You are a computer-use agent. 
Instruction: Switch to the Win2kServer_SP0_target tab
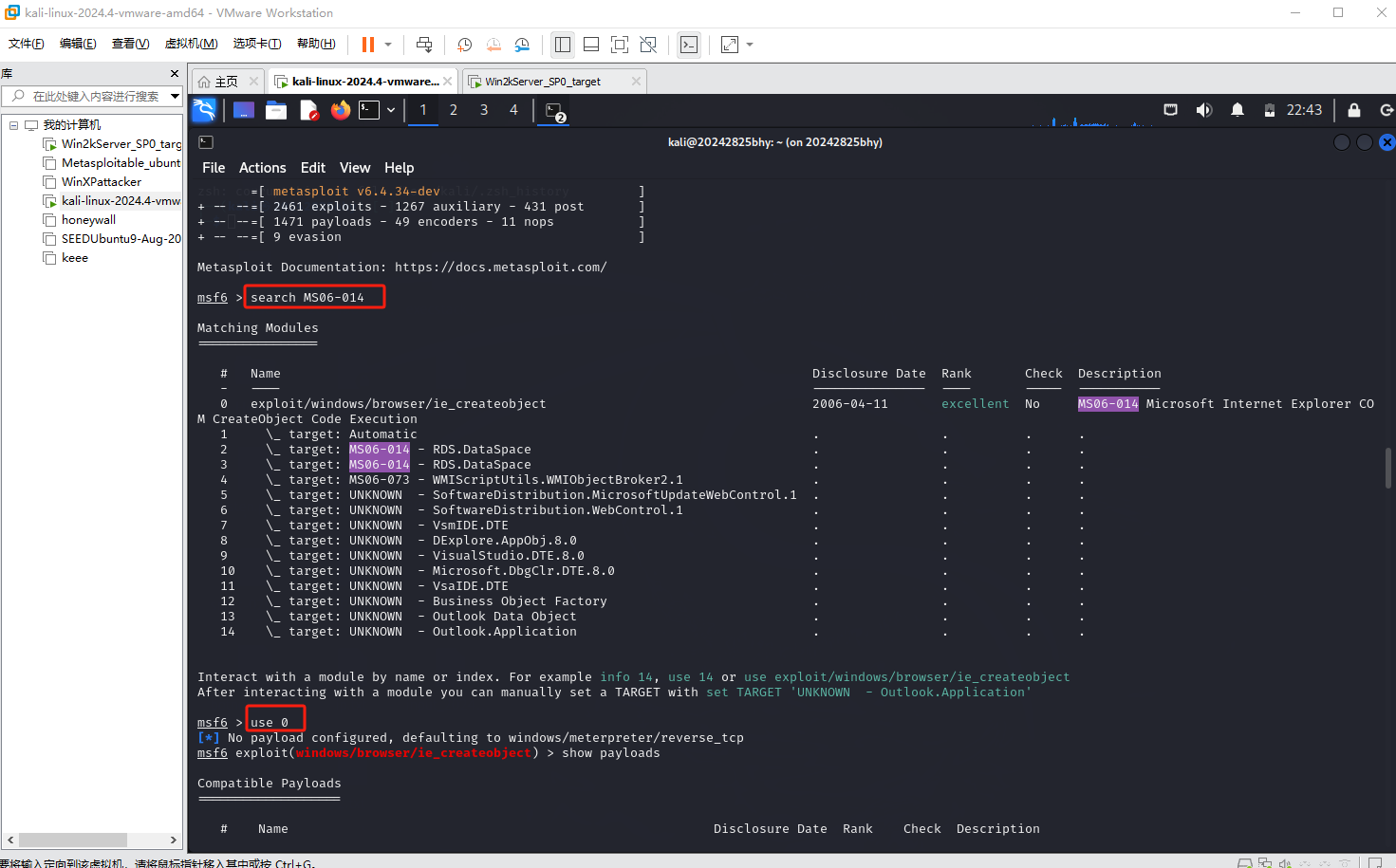543,82
